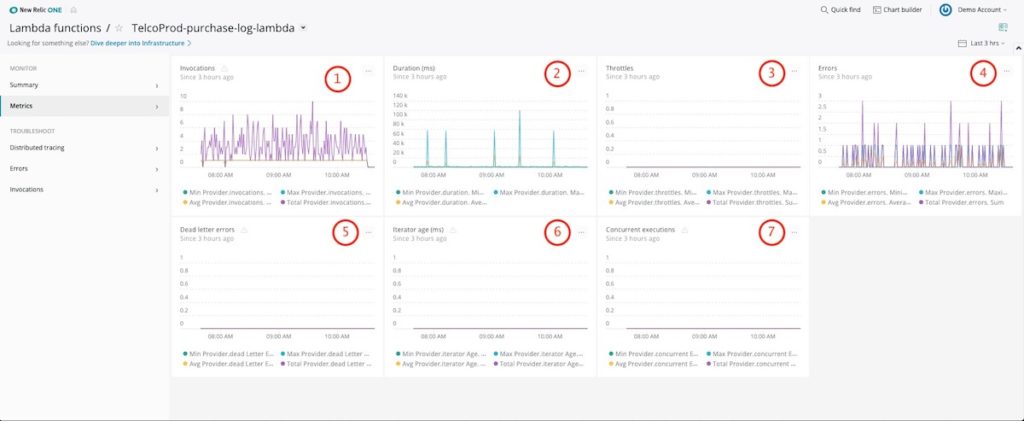Toggle Total Provider.throttles legend series
This screenshot has height=421, width=1024.
(x=752, y=202)
